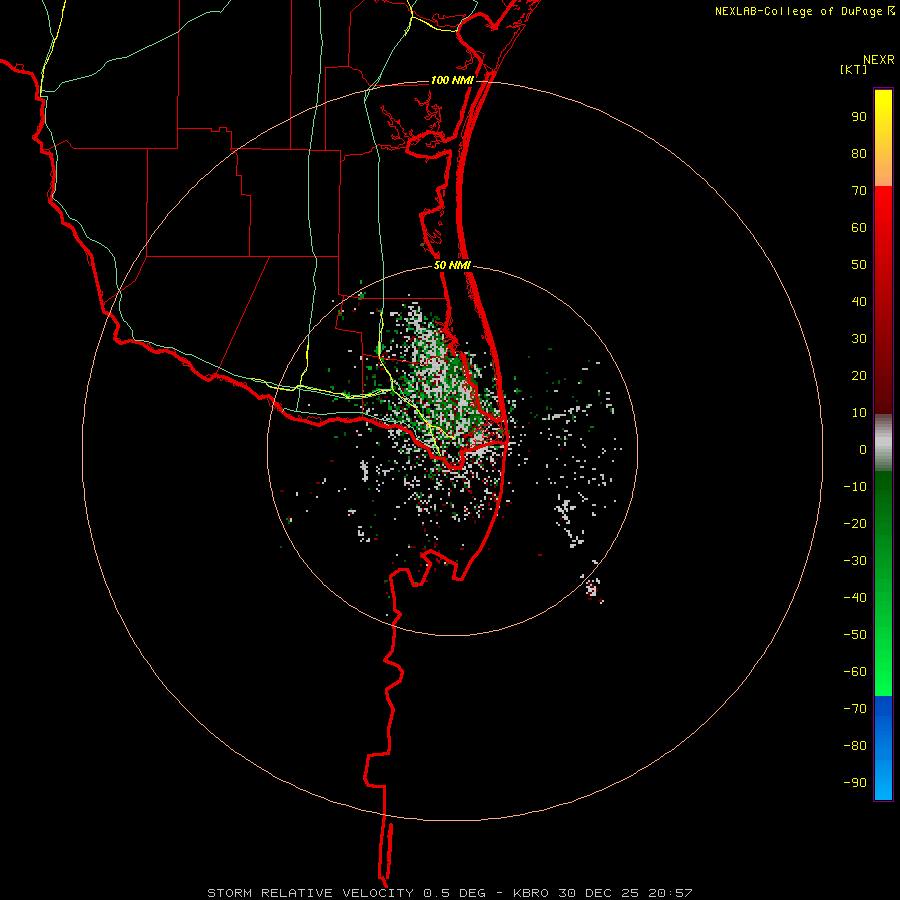Click the -90 knot legend value

(x=855, y=783)
